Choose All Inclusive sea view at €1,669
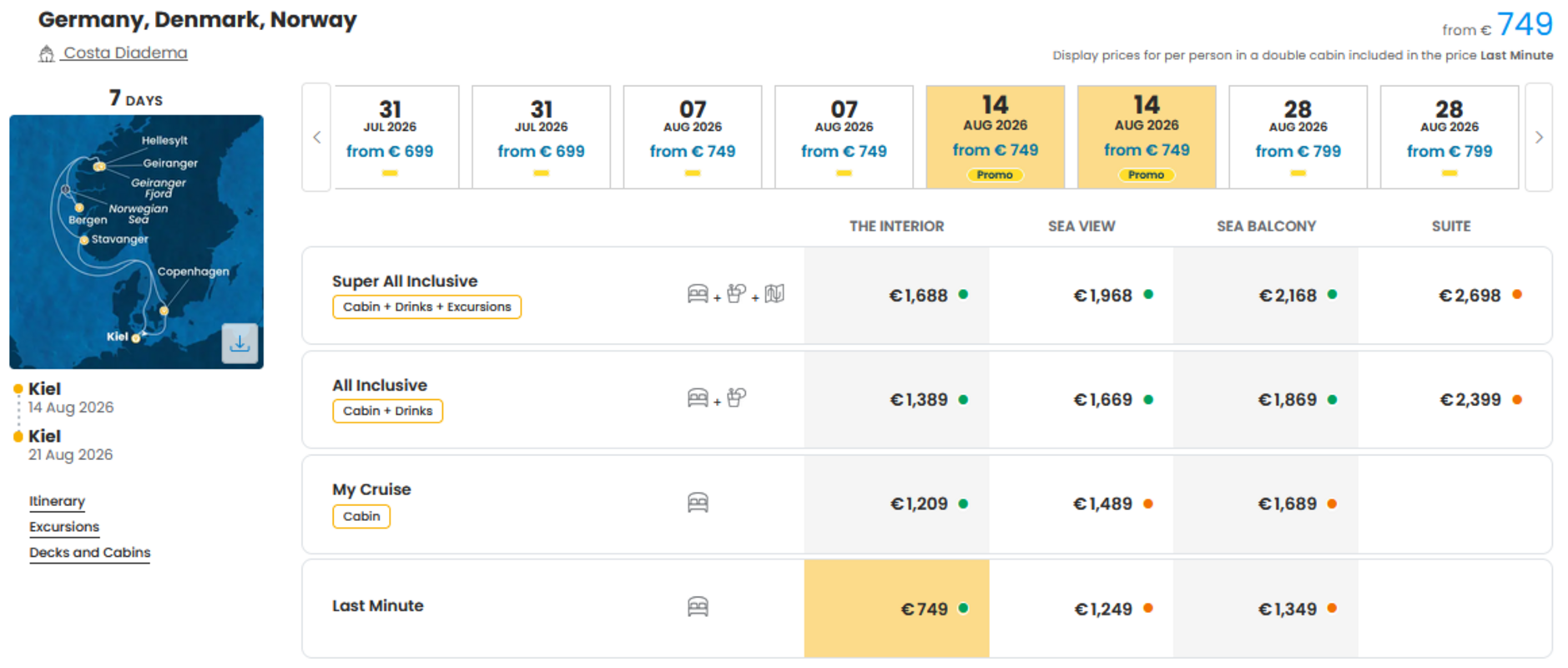 [x=1081, y=399]
